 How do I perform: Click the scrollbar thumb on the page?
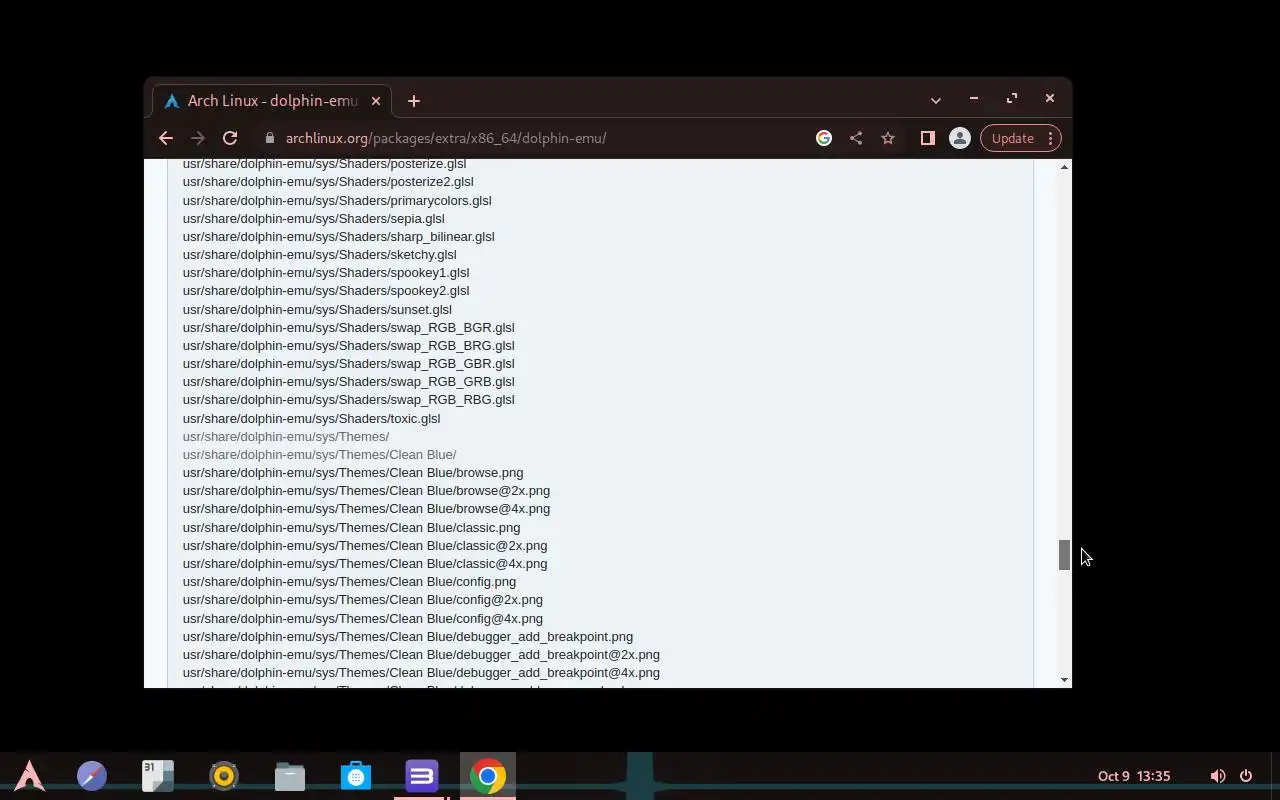point(1064,555)
